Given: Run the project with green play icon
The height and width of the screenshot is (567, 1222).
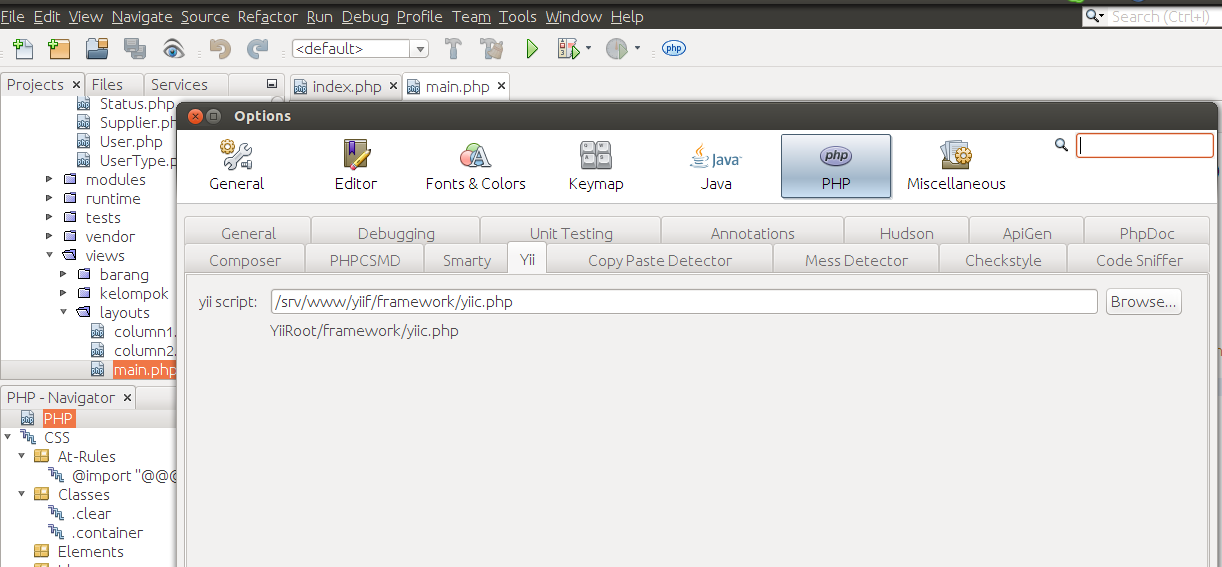Looking at the screenshot, I should [532, 48].
